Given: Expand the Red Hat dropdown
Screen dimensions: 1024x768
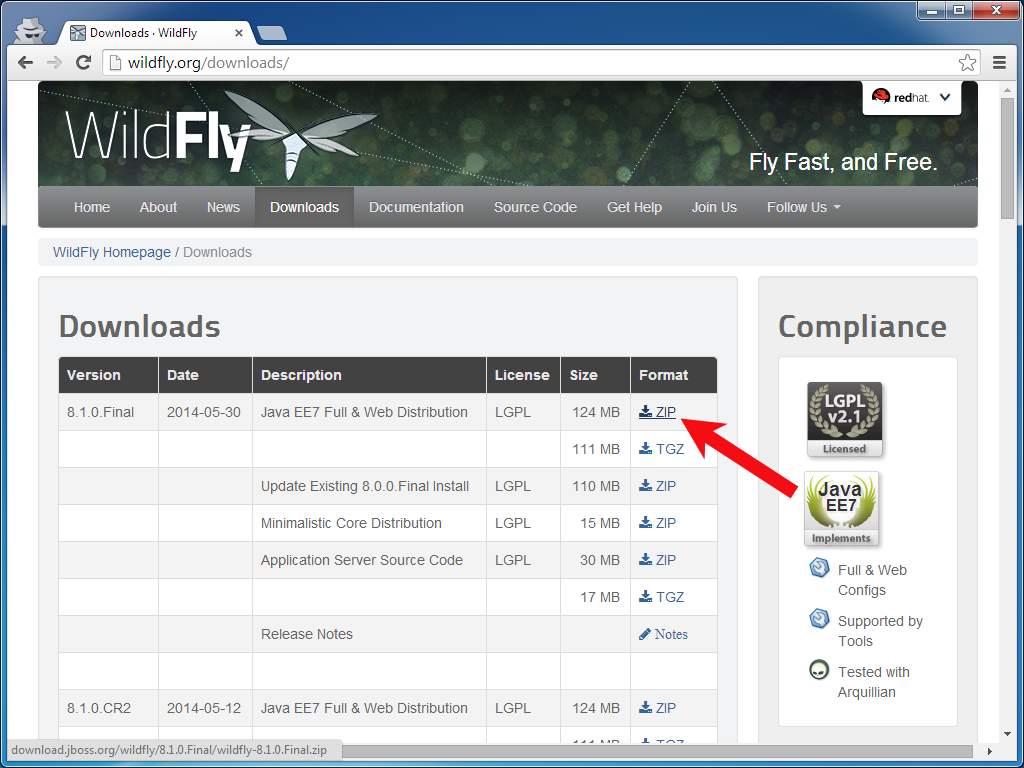Looking at the screenshot, I should [x=912, y=98].
